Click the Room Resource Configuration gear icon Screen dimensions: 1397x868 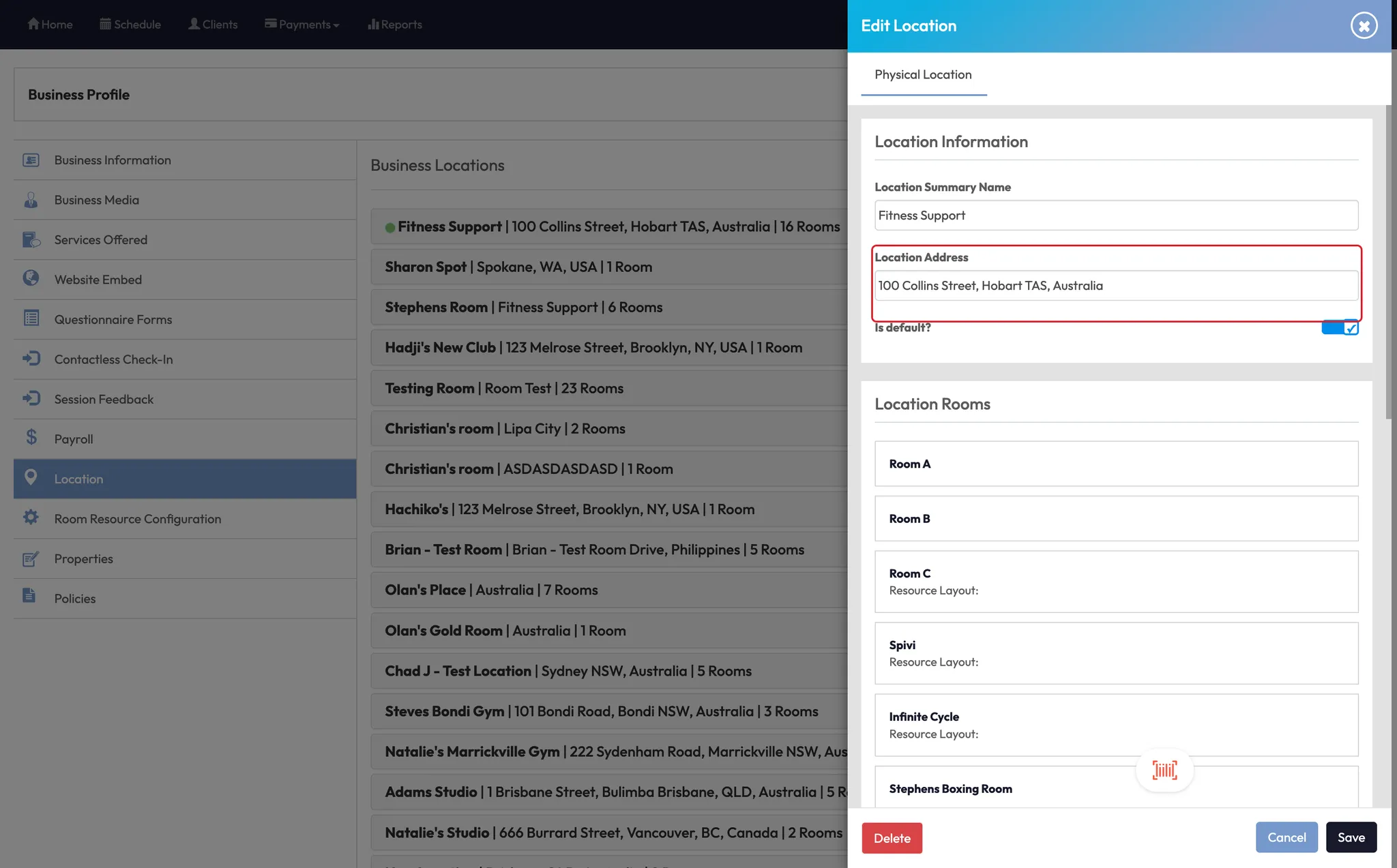coord(31,518)
